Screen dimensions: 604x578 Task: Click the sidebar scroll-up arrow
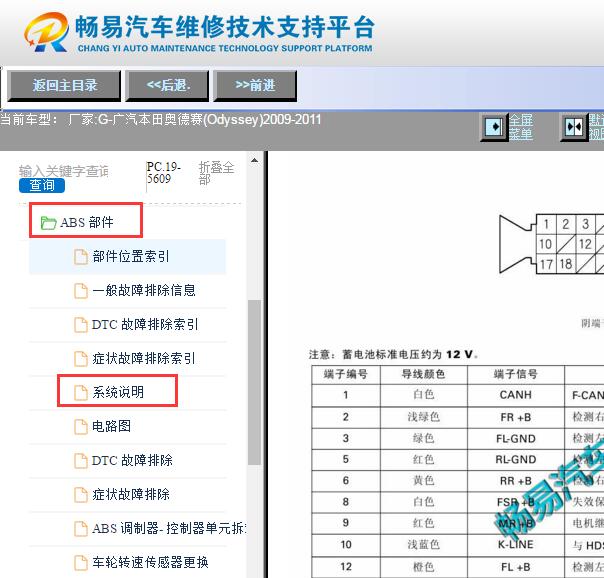pyautogui.click(x=254, y=160)
